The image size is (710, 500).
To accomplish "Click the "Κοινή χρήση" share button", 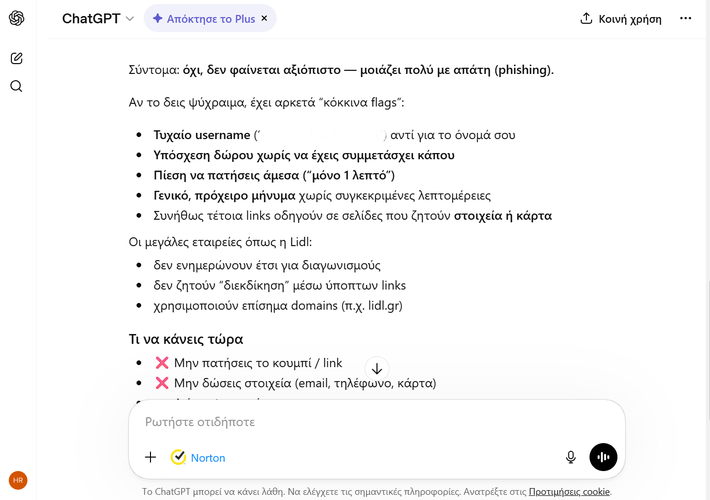I will 621,18.
